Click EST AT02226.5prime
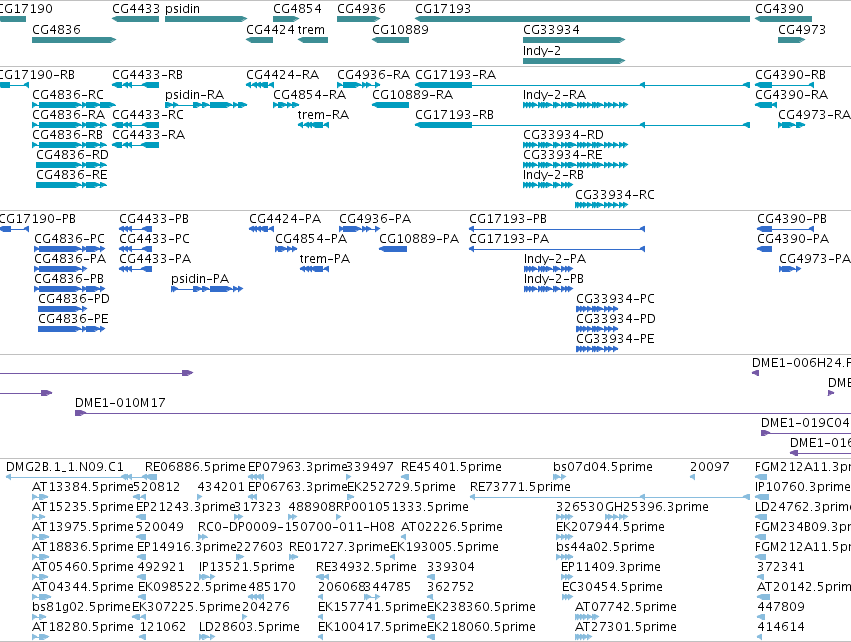 (452, 527)
